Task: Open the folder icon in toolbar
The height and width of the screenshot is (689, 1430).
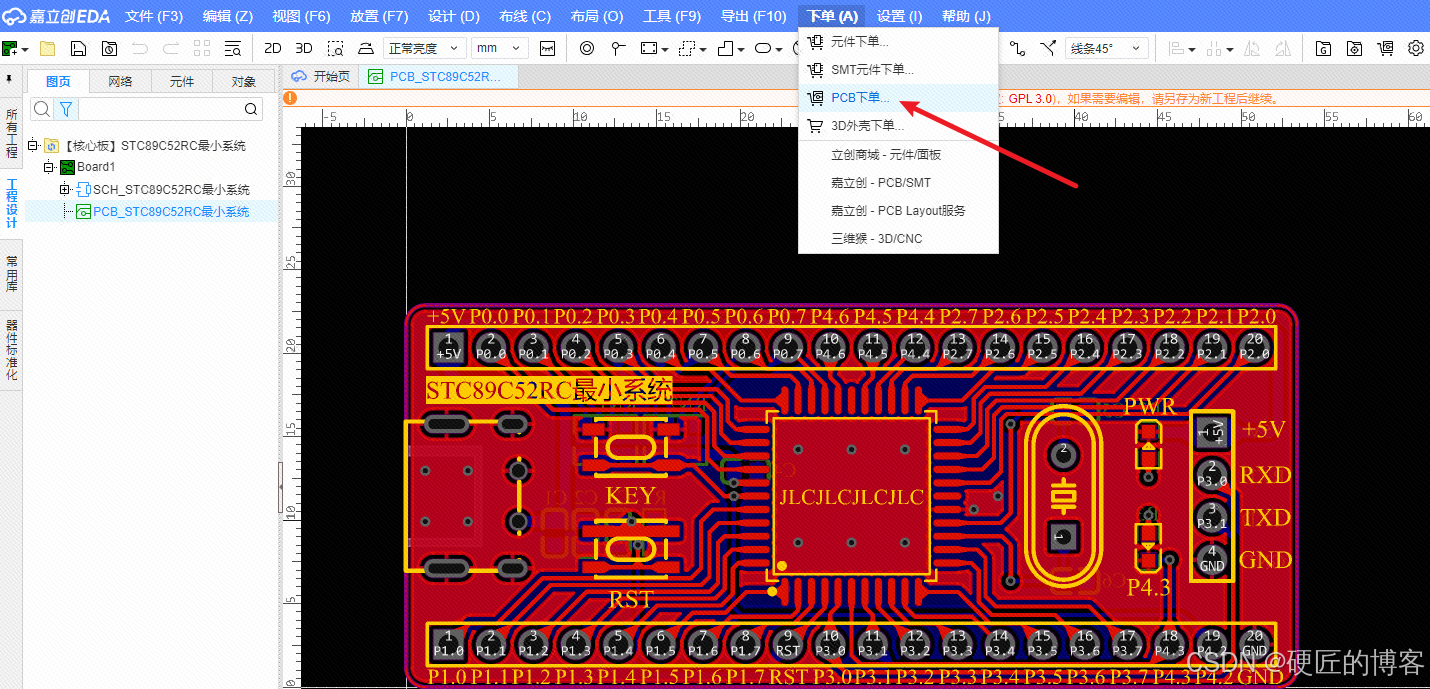Action: pyautogui.click(x=46, y=48)
